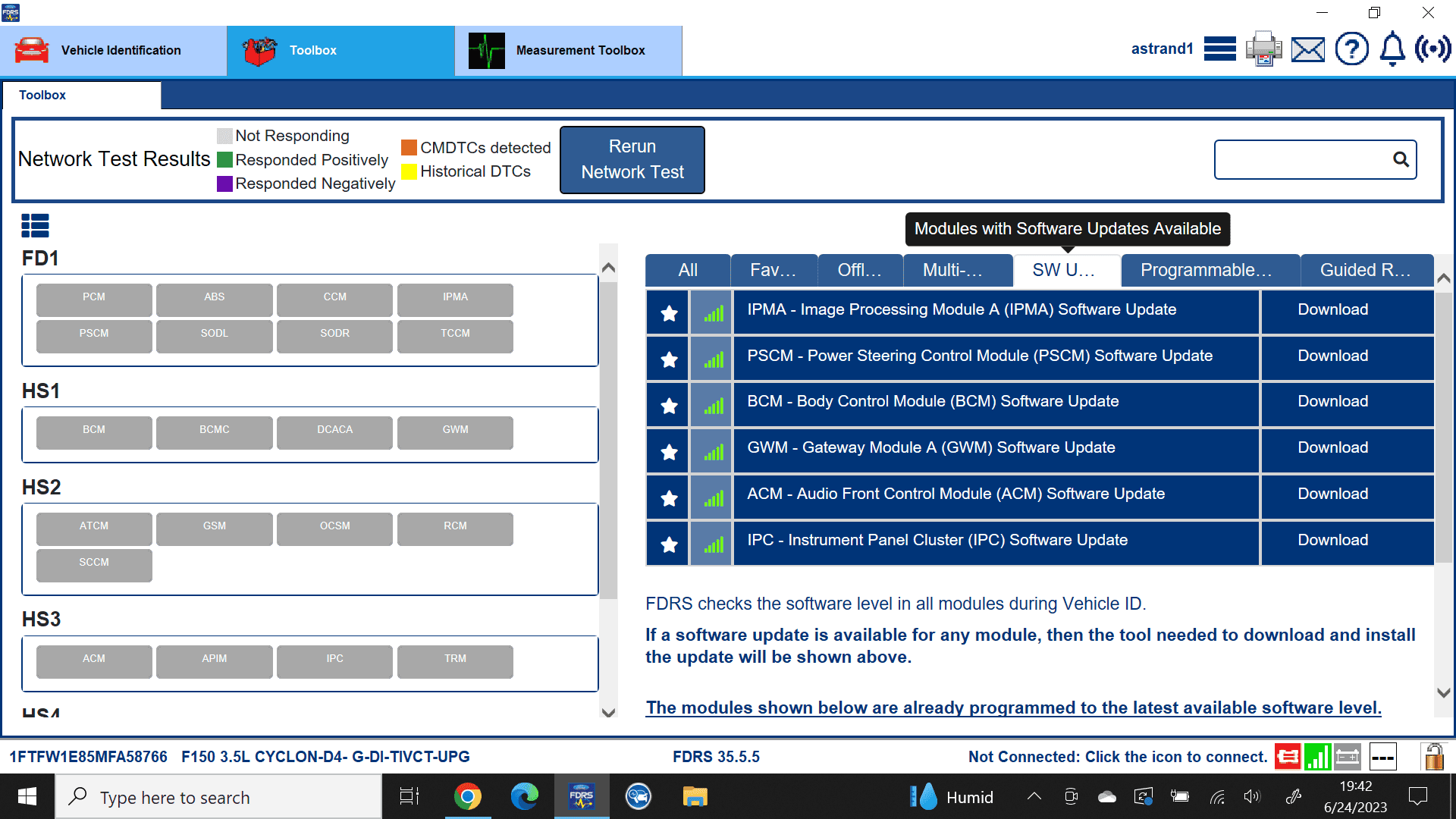Click the red vehicle connect icon in status bar
Viewport: 1456px width, 819px height.
click(1287, 756)
